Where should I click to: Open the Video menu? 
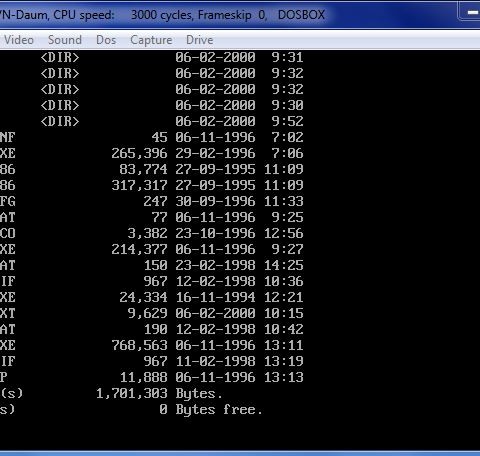point(19,40)
